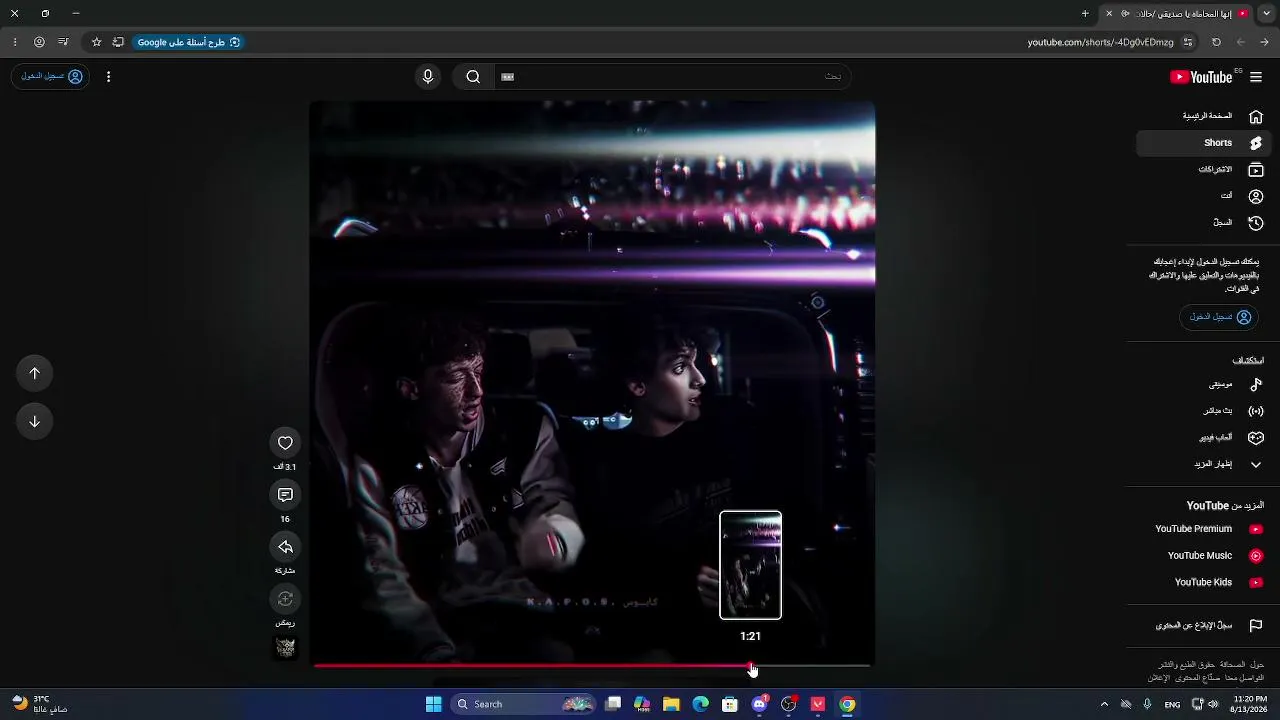1280x720 pixels.
Task: Sign in using the top-left account button
Action: coord(51,77)
